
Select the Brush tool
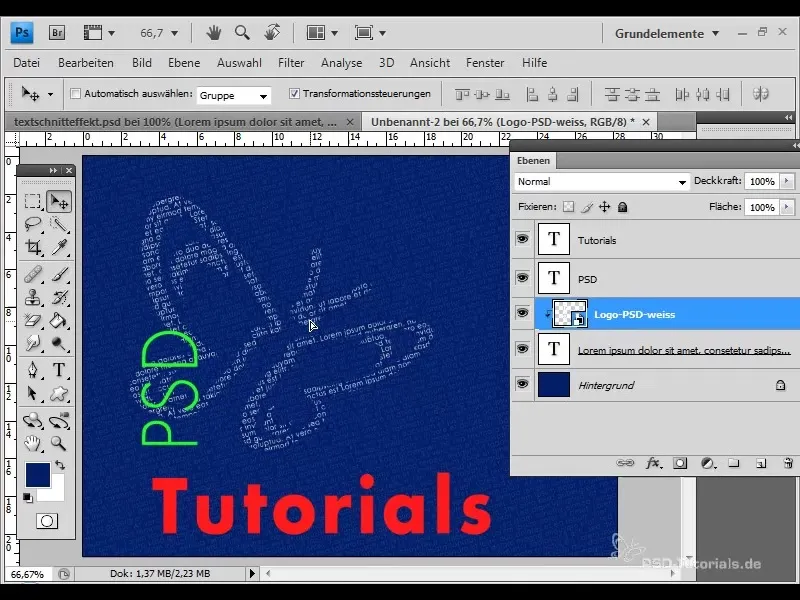pyautogui.click(x=59, y=274)
